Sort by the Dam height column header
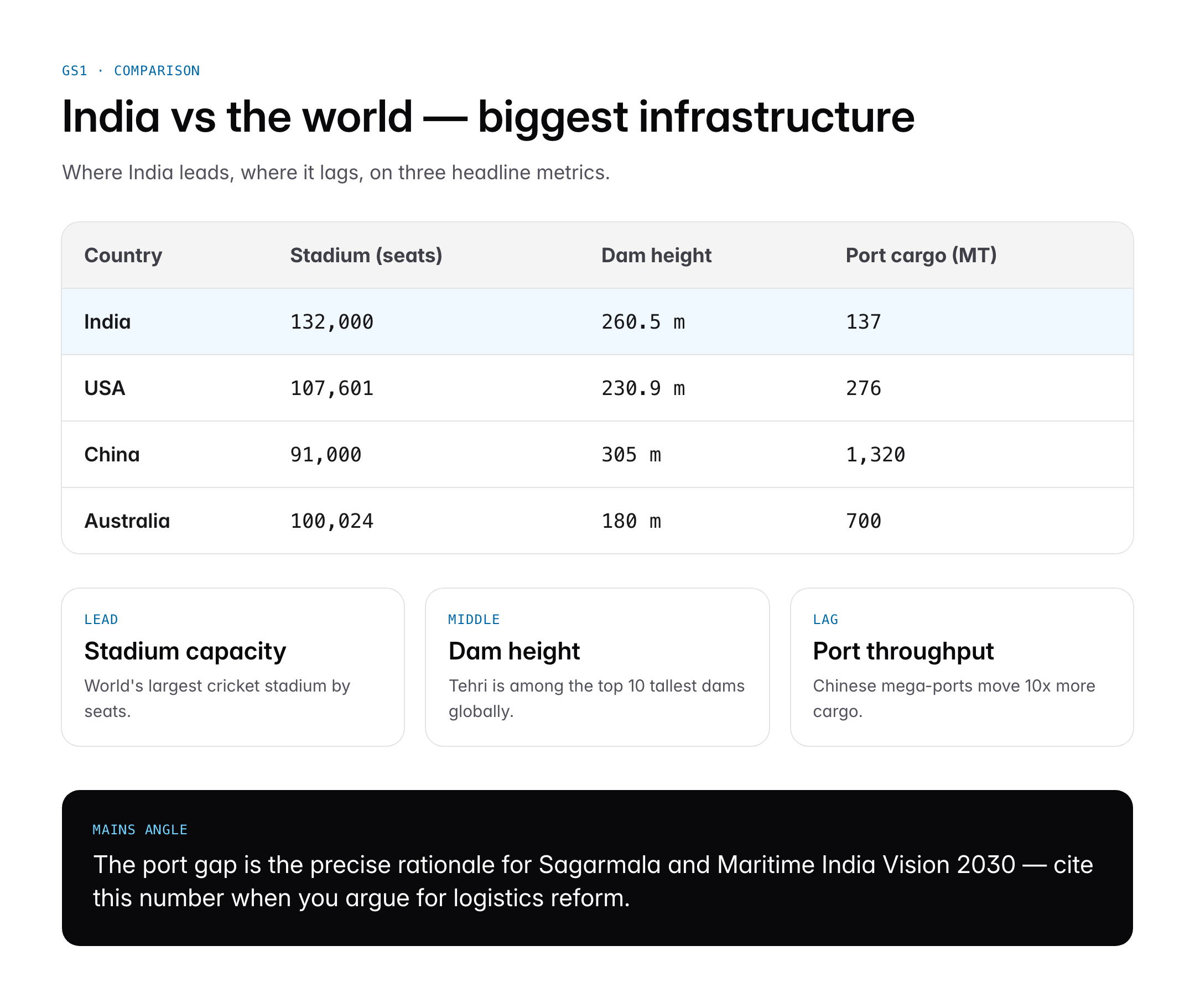The width and height of the screenshot is (1195, 1008). (656, 256)
